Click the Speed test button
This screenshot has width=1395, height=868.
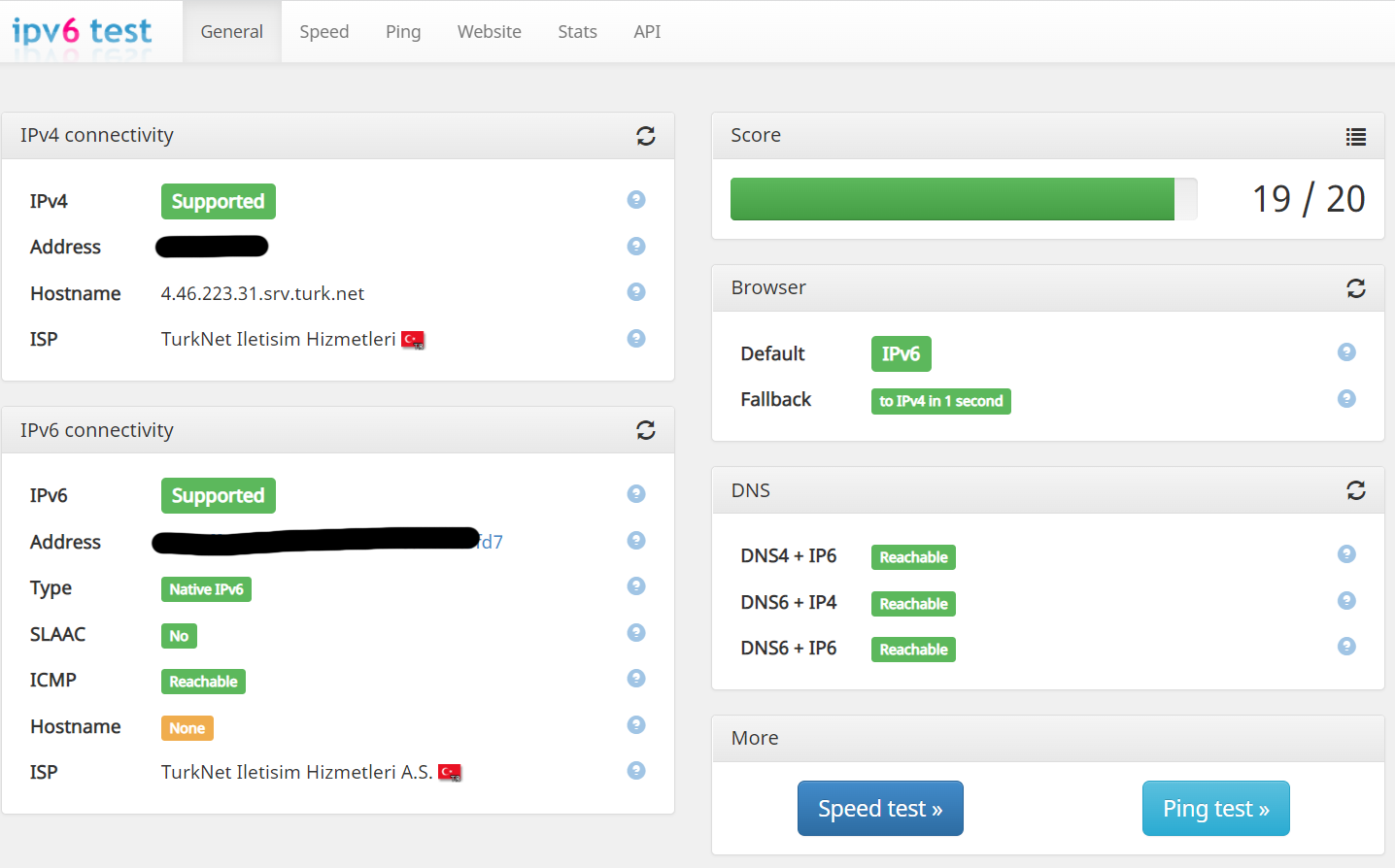(x=880, y=808)
